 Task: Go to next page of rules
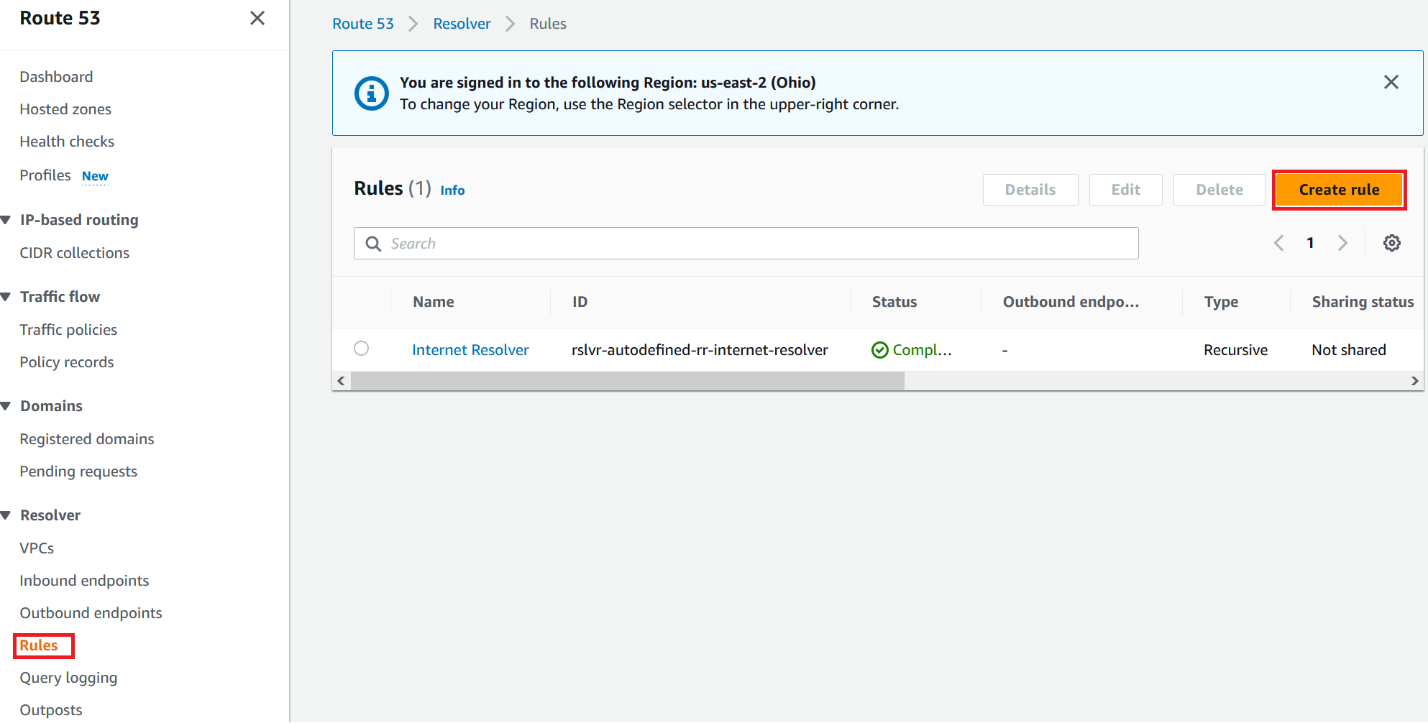coord(1342,243)
